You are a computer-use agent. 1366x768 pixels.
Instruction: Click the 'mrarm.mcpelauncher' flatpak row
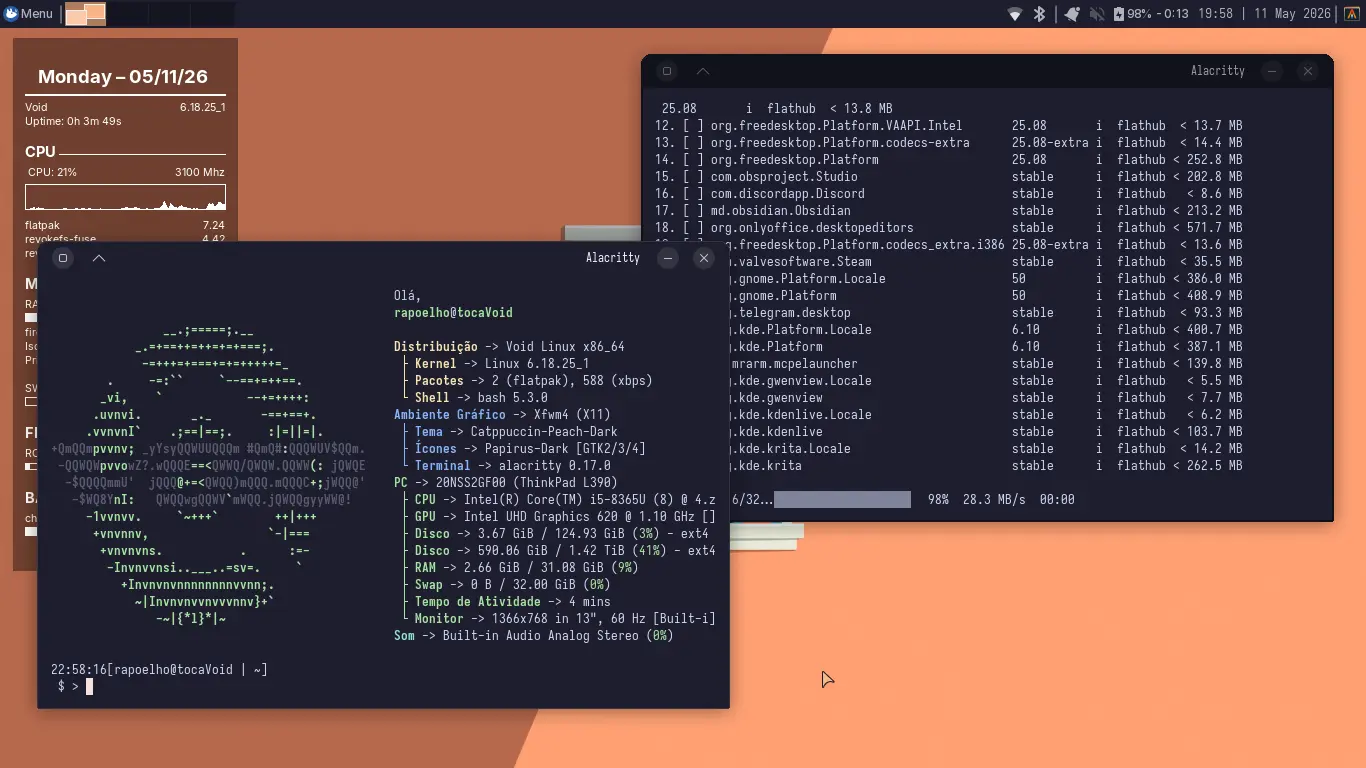pos(987,364)
